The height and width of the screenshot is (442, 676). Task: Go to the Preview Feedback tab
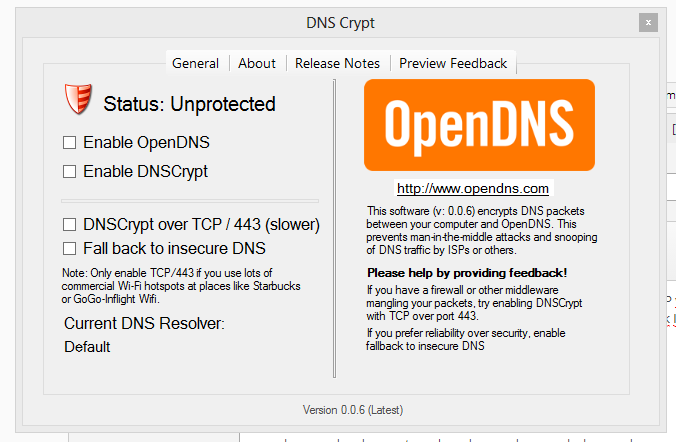[453, 63]
